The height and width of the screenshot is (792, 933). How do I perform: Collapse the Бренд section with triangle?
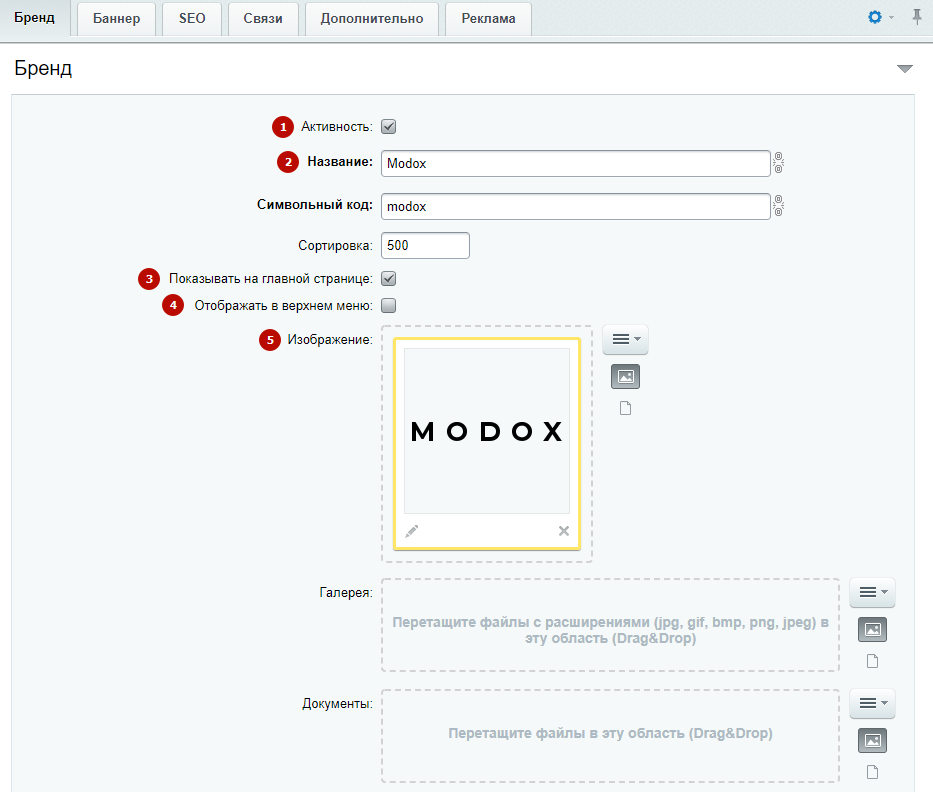(x=904, y=69)
